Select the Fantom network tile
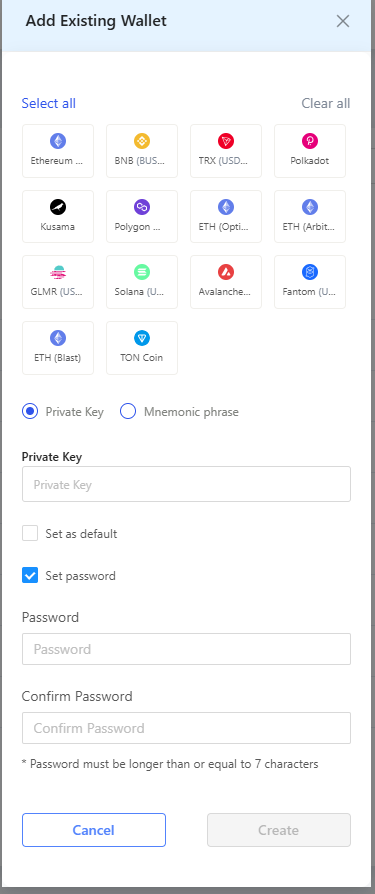Viewport: 375px width, 894px height. point(310,282)
